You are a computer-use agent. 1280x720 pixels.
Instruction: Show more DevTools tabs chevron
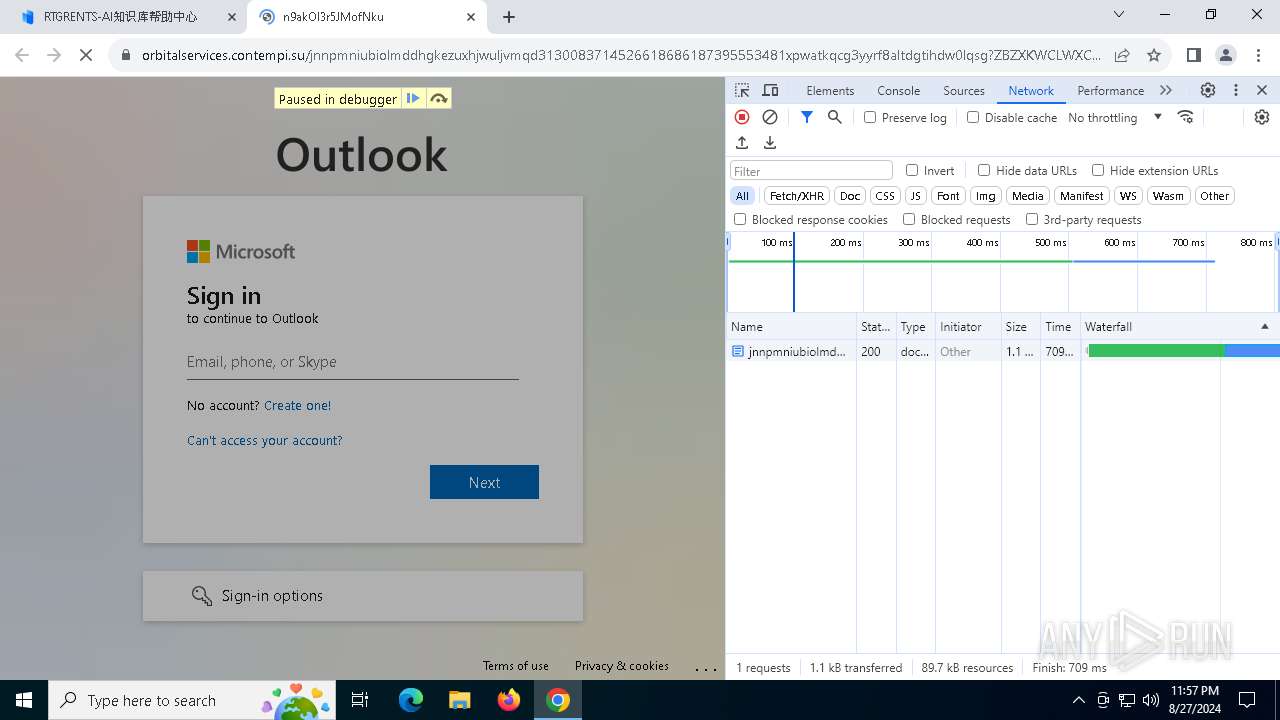coord(1166,90)
